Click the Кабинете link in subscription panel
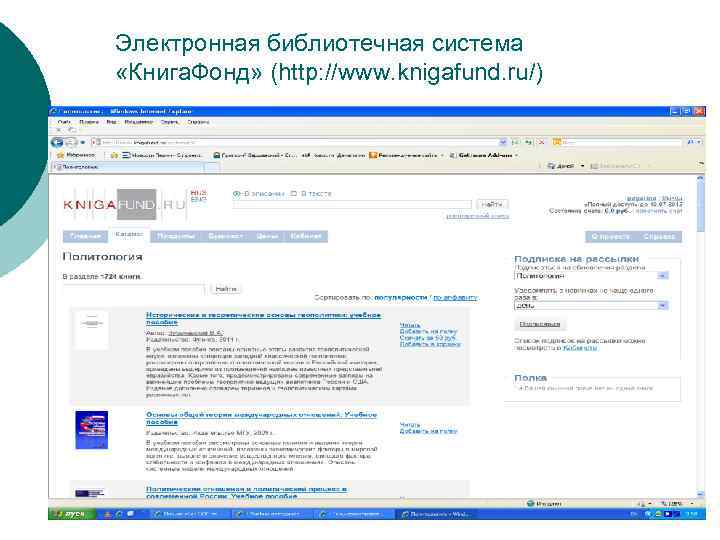720x540 pixels. [x=580, y=348]
